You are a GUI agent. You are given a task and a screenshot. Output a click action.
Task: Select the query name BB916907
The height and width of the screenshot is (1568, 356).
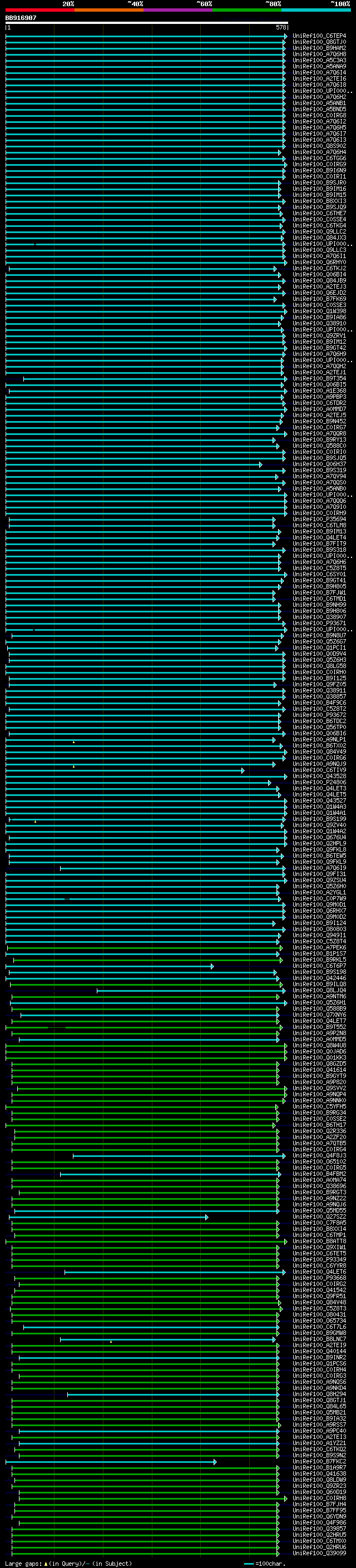21,18
